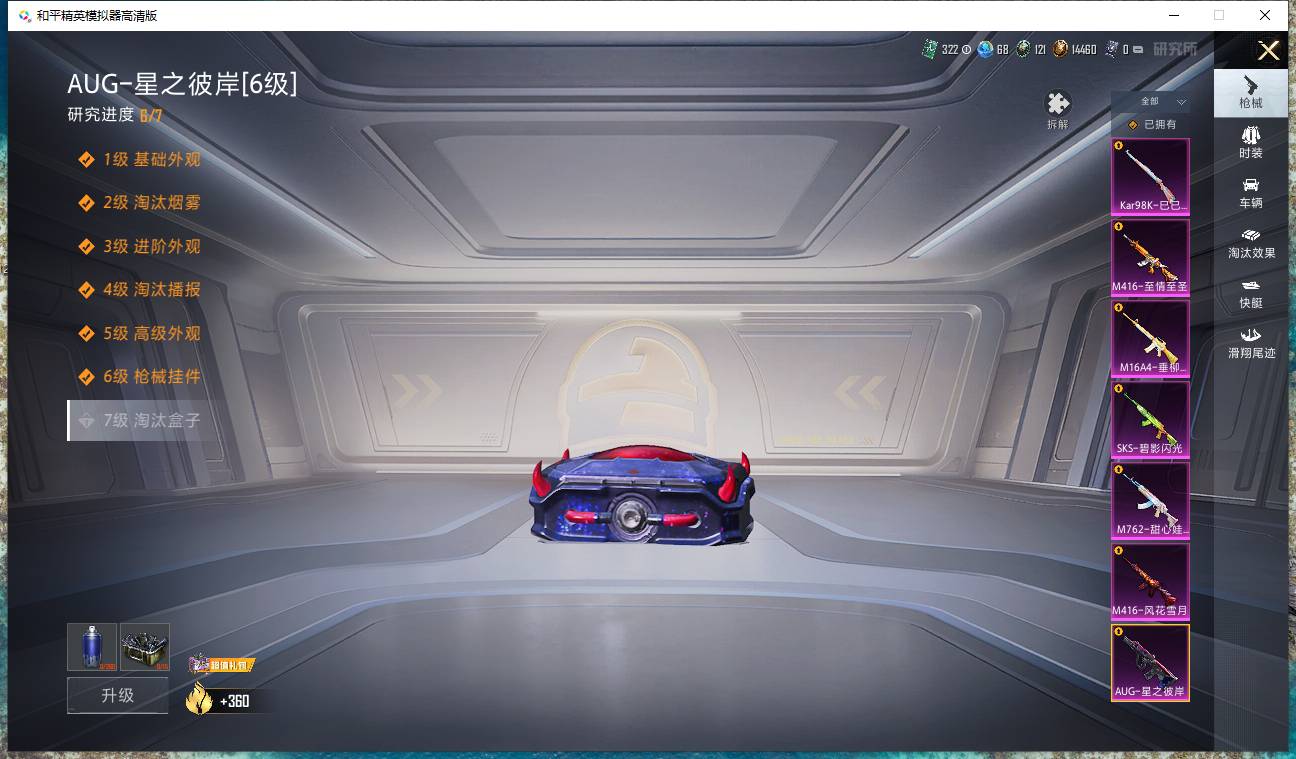Image resolution: width=1296 pixels, height=759 pixels.
Task: Toggle the 已拥有 owned filter checkbox
Action: (x=1133, y=125)
